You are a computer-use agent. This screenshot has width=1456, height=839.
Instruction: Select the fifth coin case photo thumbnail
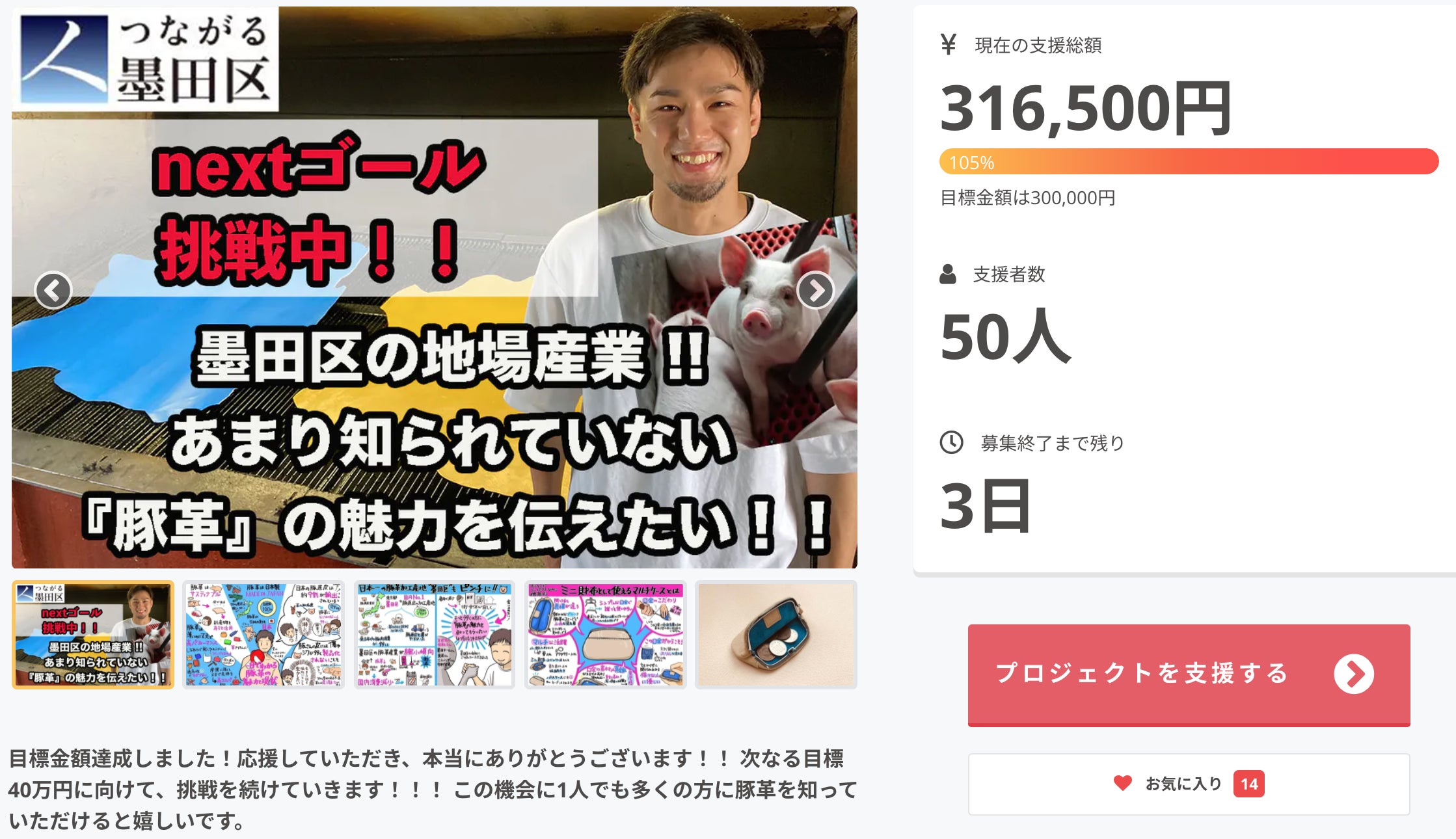[x=776, y=635]
